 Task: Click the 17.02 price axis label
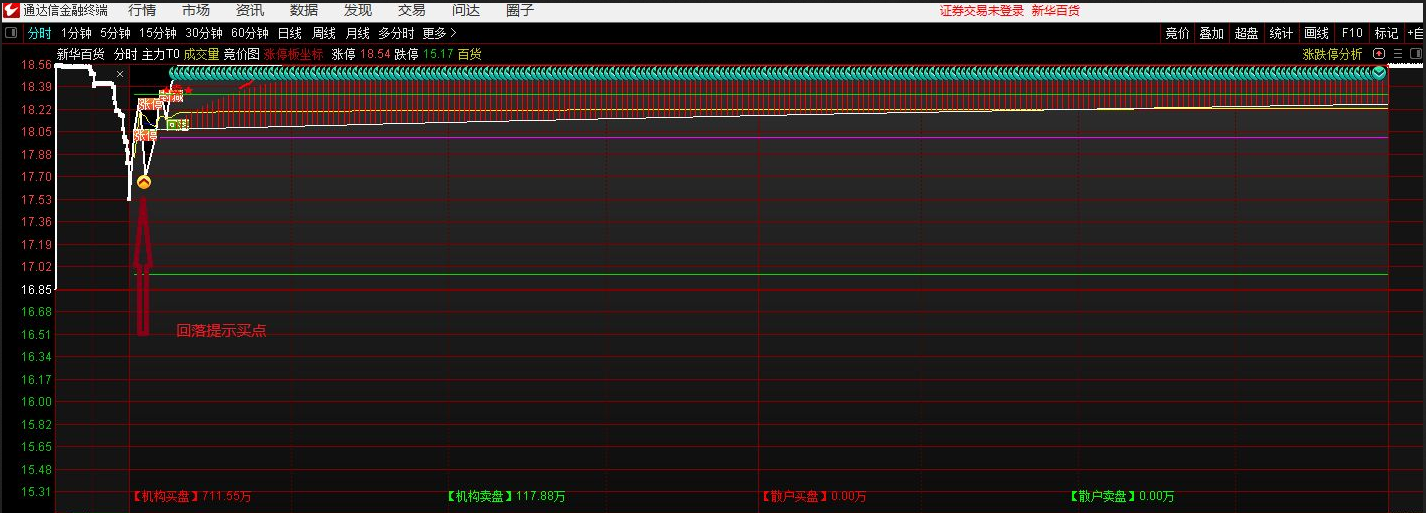35,267
